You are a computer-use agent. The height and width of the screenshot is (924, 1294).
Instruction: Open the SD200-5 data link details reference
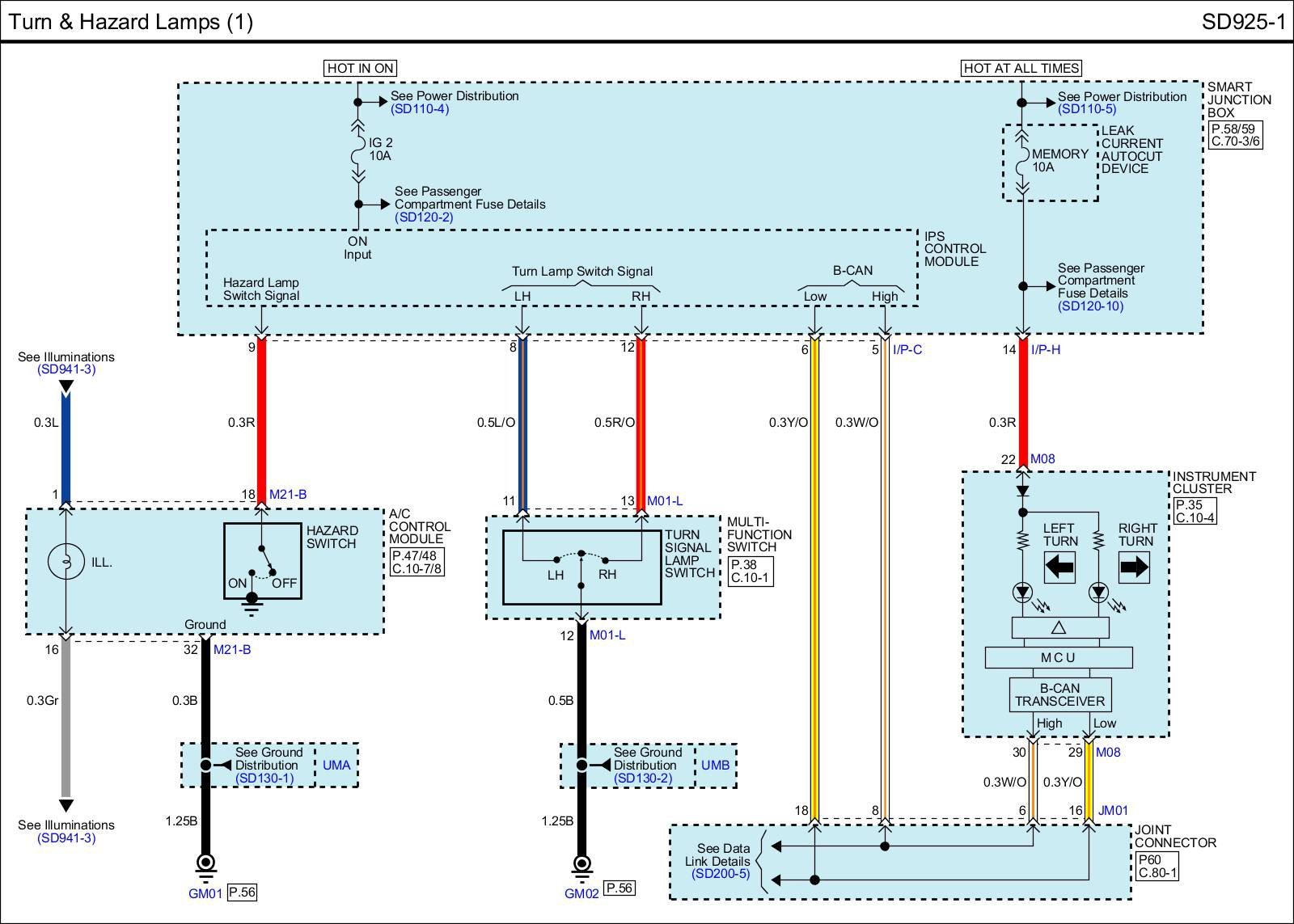[721, 874]
